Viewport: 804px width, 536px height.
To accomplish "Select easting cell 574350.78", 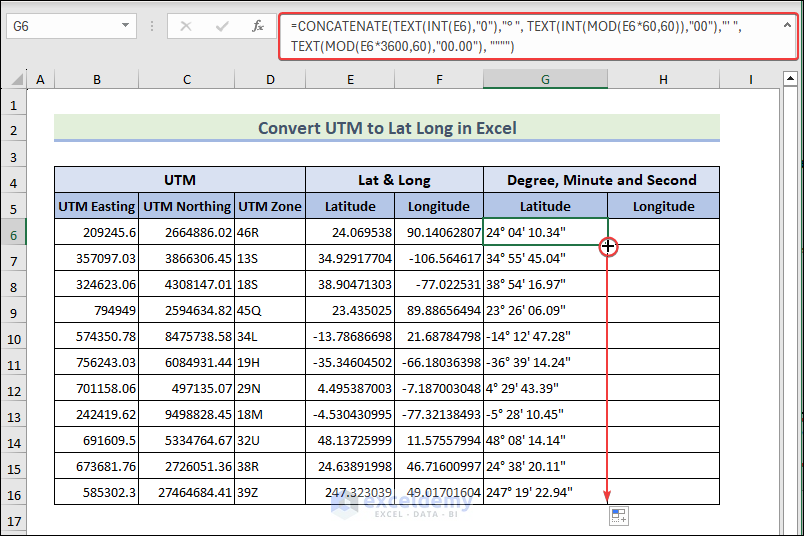I will pyautogui.click(x=96, y=336).
